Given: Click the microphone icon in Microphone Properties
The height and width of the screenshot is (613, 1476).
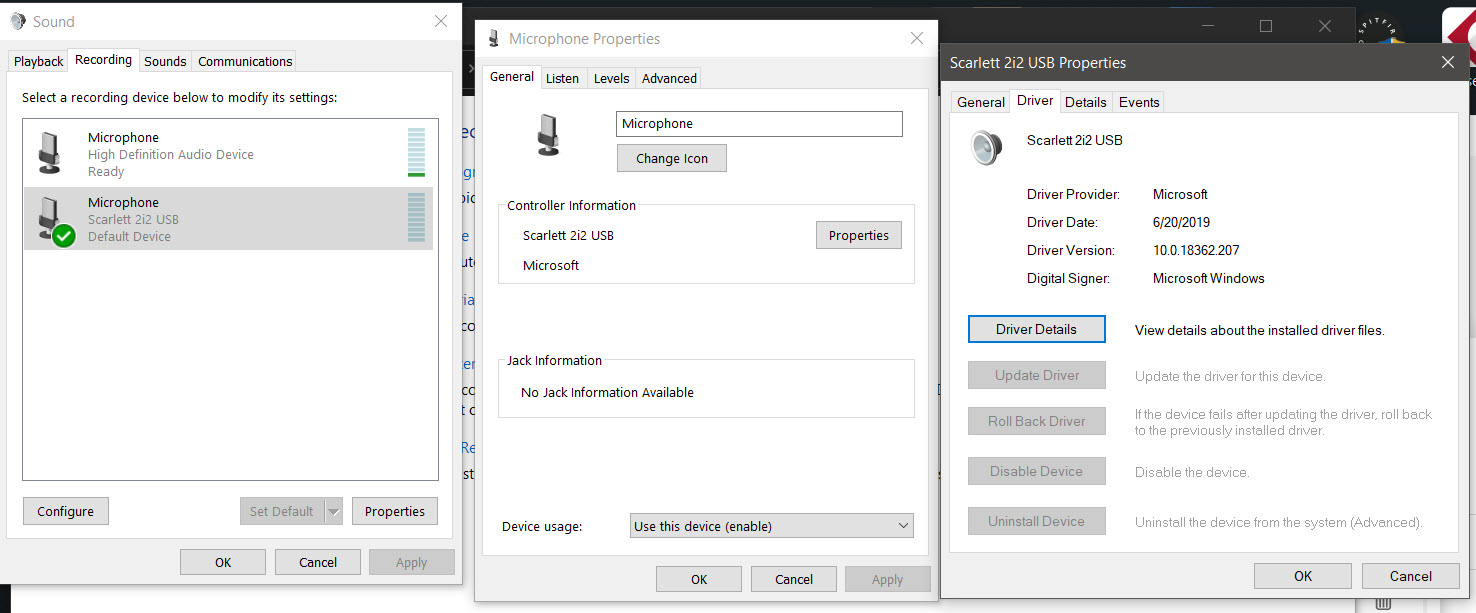Looking at the screenshot, I should 548,135.
